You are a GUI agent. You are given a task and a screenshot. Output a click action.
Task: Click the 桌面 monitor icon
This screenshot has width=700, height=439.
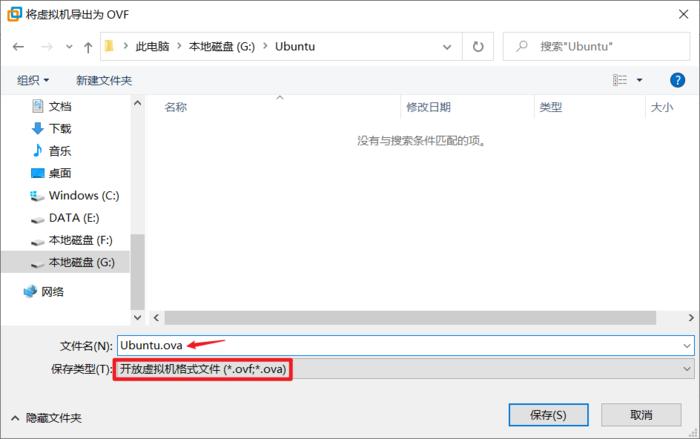(x=38, y=173)
